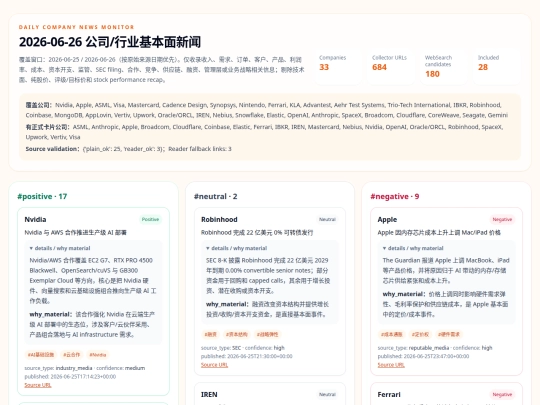
Task: Click the why_material paragraph in Nvidia card
Action: tap(92, 324)
